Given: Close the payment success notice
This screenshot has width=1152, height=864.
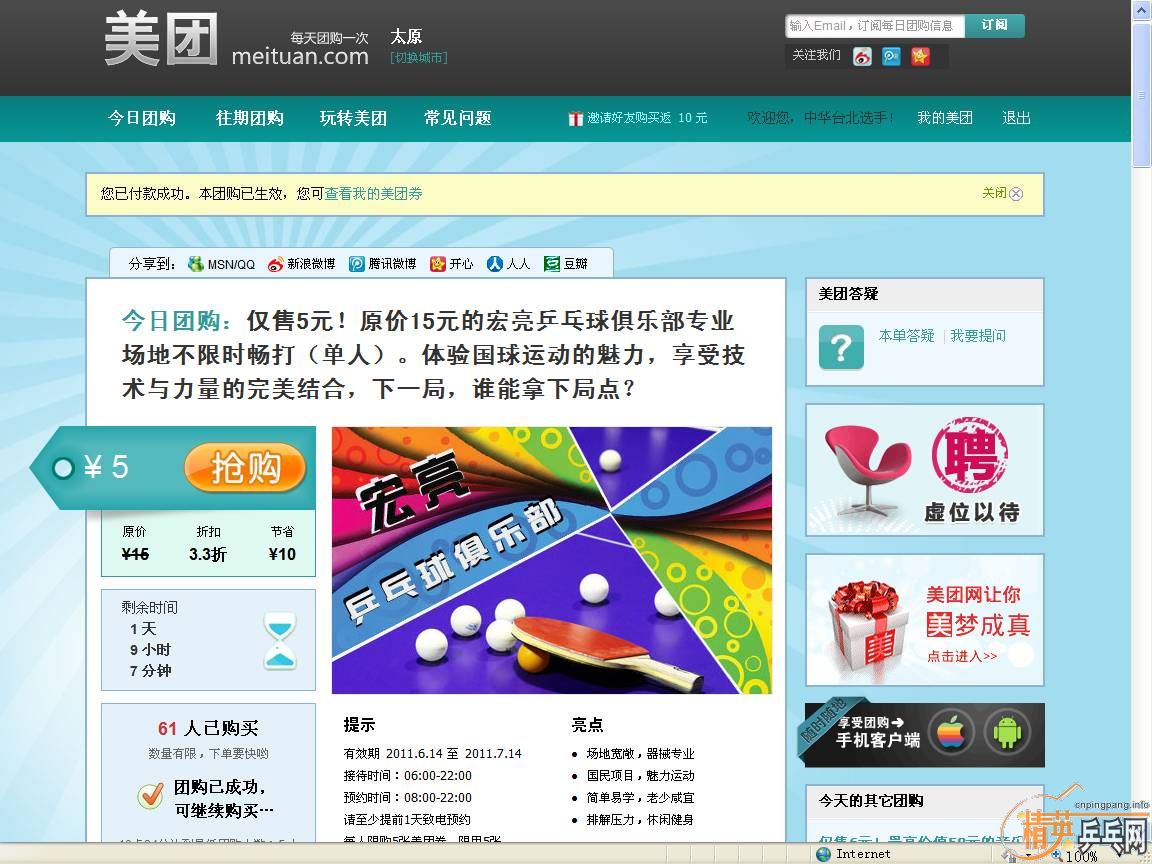Looking at the screenshot, I should (x=1003, y=193).
